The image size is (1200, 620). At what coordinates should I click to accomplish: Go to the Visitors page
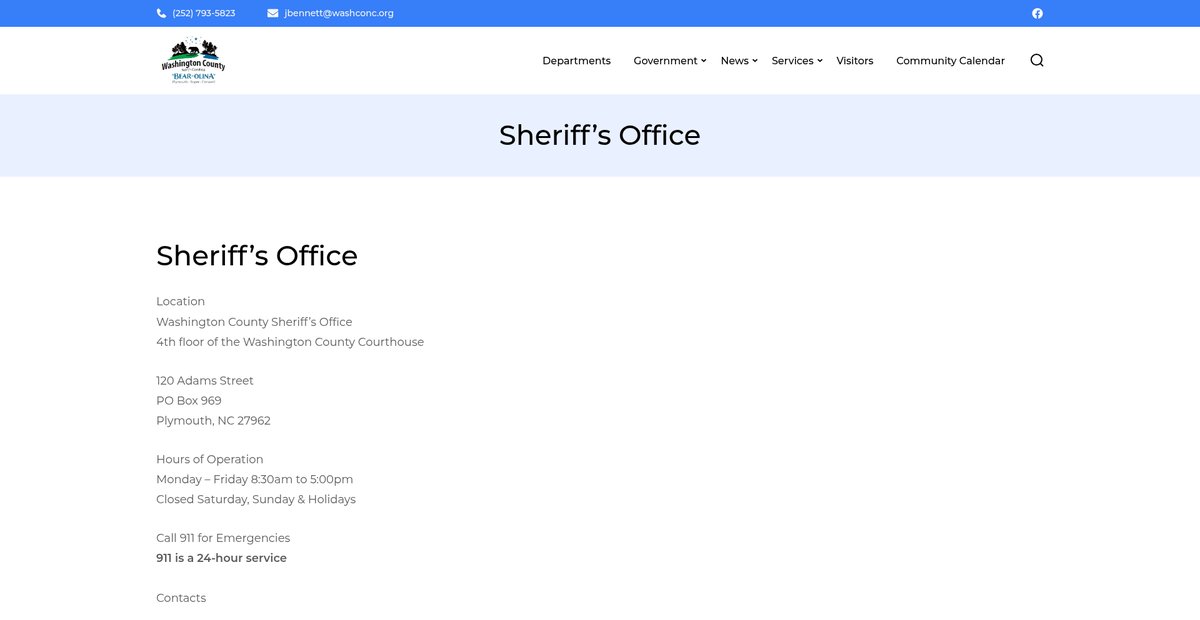tap(855, 61)
